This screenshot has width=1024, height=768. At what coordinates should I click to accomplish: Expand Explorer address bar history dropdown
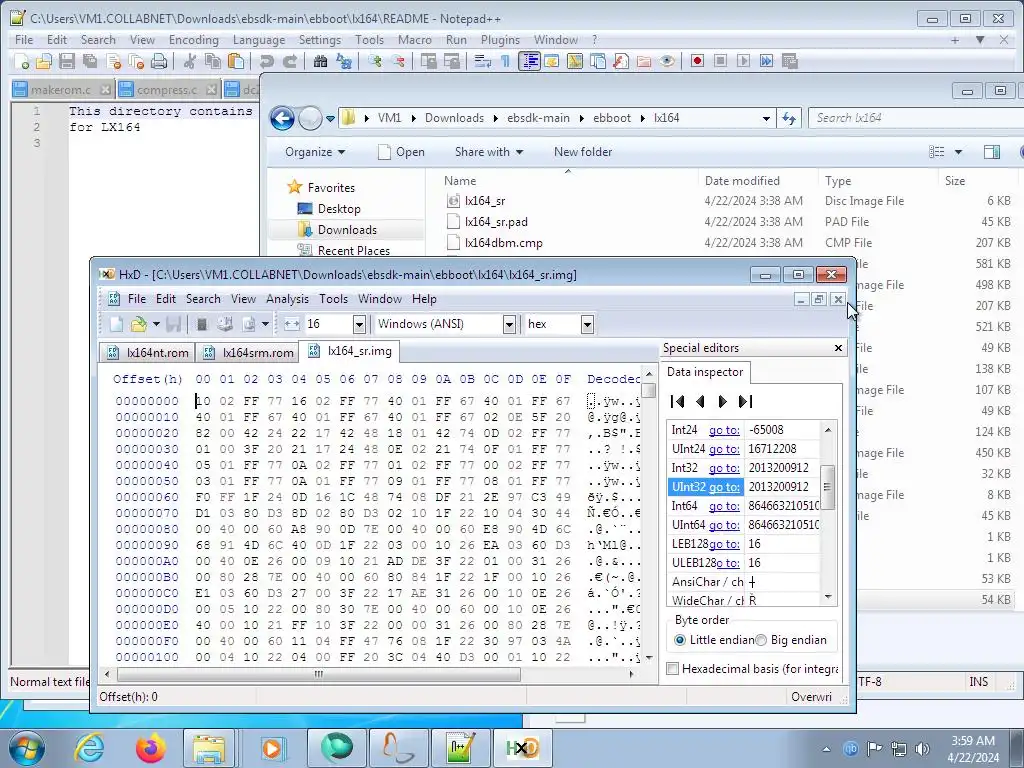(x=766, y=119)
